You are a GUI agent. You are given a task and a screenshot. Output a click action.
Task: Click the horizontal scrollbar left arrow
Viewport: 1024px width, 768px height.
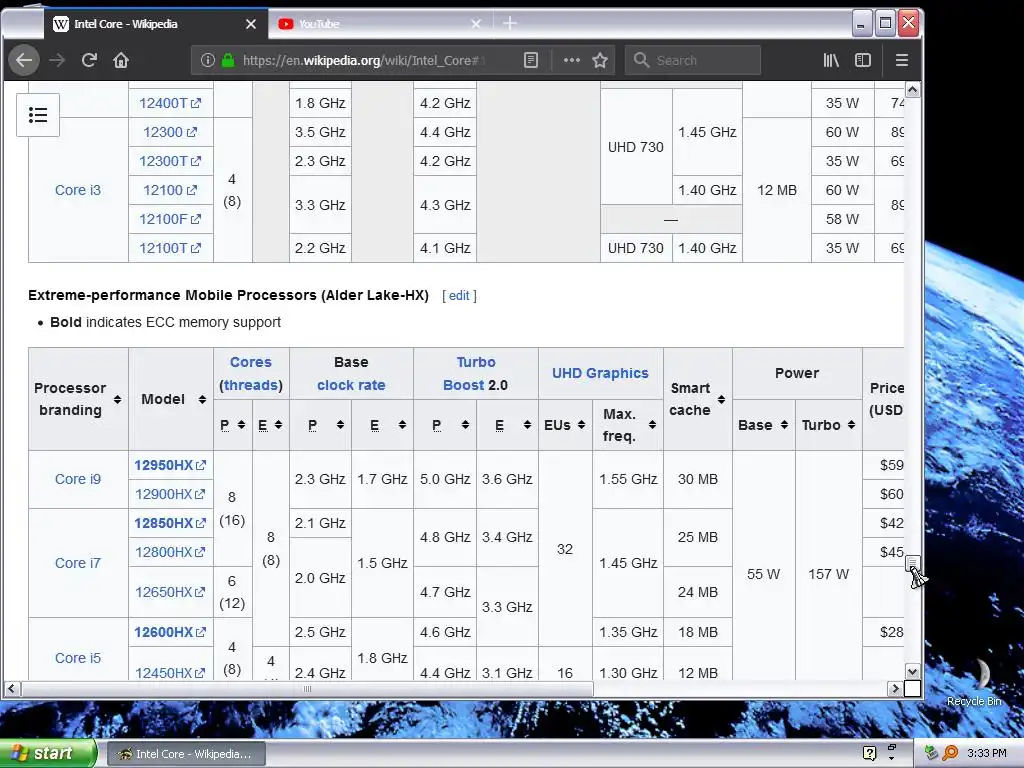[12, 688]
